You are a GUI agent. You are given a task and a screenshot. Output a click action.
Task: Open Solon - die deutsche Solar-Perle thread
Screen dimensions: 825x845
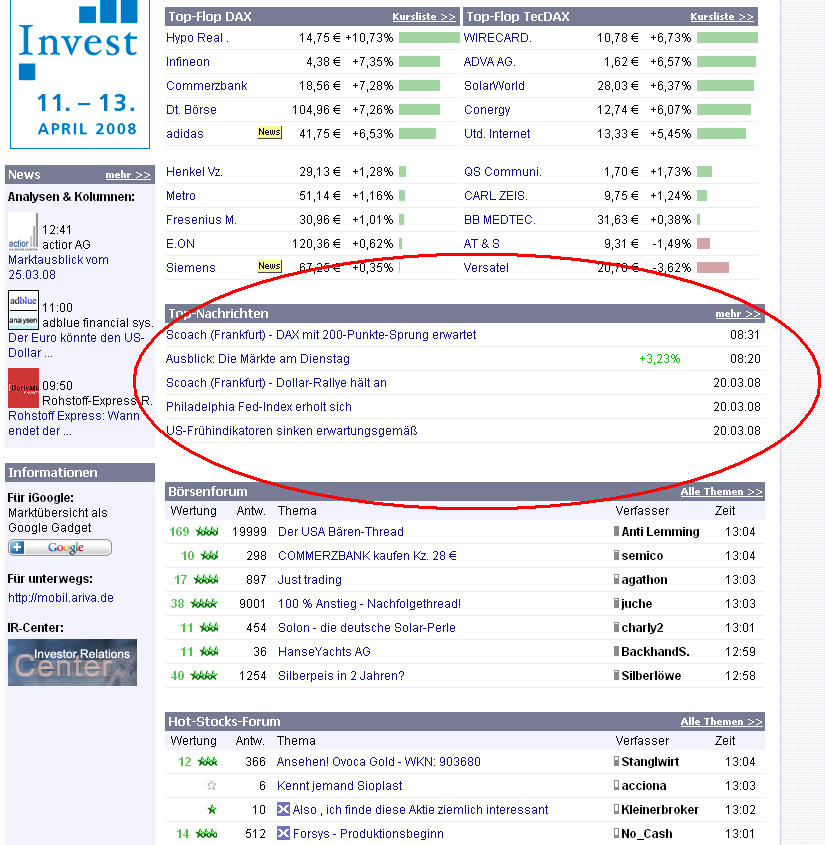(x=366, y=628)
